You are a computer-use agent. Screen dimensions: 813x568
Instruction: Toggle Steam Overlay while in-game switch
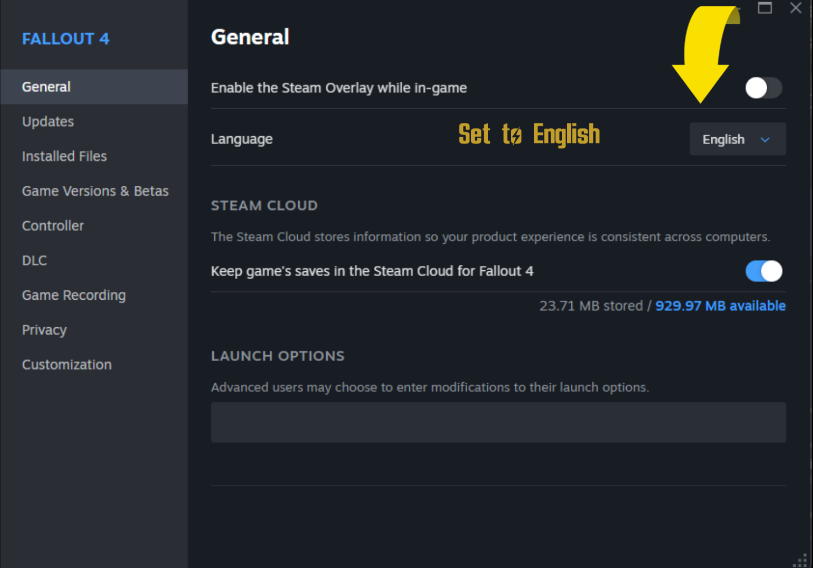point(764,88)
